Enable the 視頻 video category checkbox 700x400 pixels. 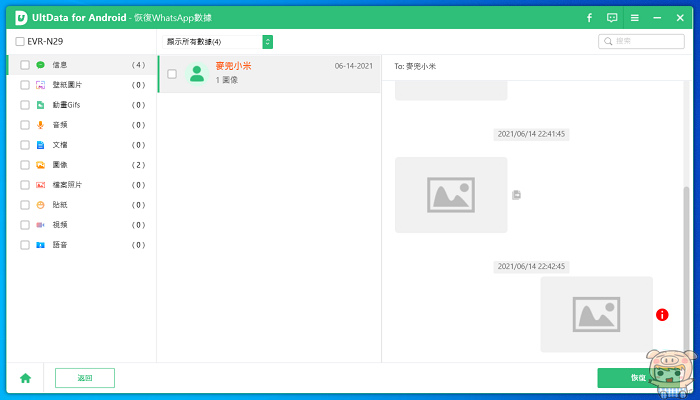coord(25,225)
